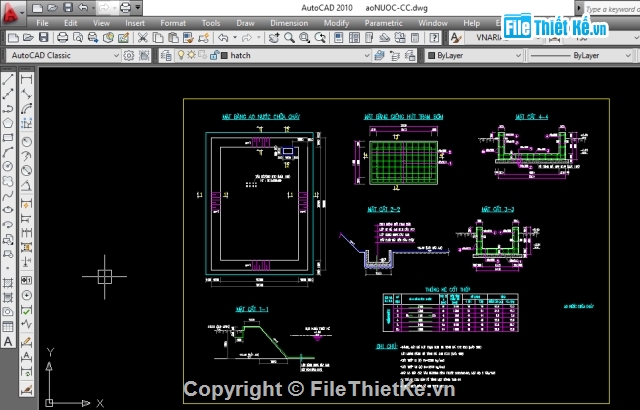Select the Diameter dimension tool
Screen dimensions: 640x410
click(27, 170)
